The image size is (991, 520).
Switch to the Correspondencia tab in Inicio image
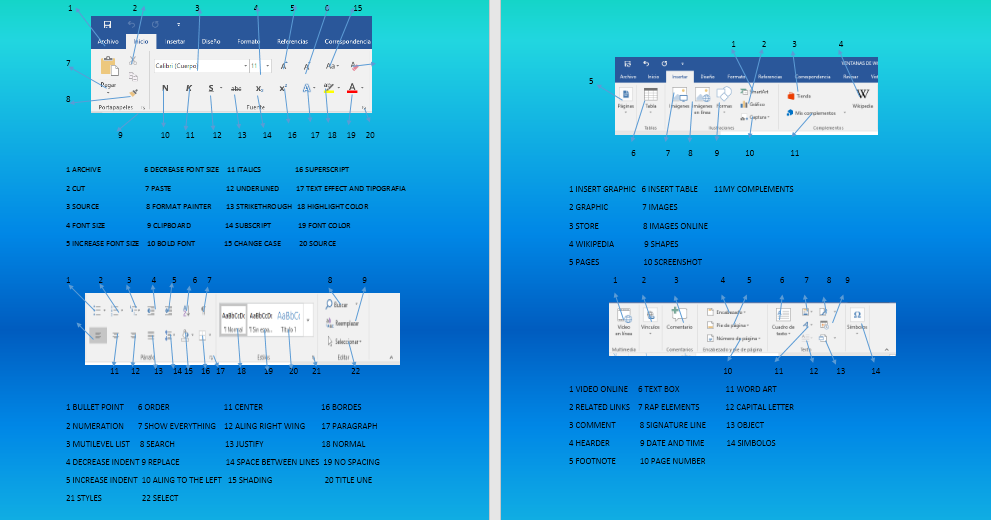coord(347,42)
